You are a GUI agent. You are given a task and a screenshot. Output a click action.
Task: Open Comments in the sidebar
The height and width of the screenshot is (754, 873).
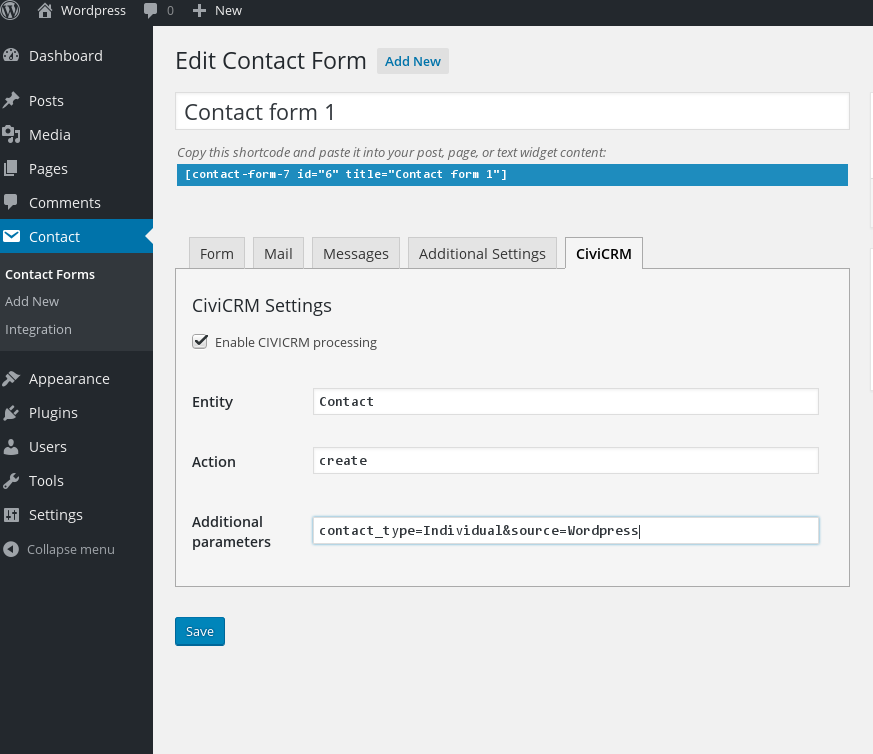pos(65,203)
